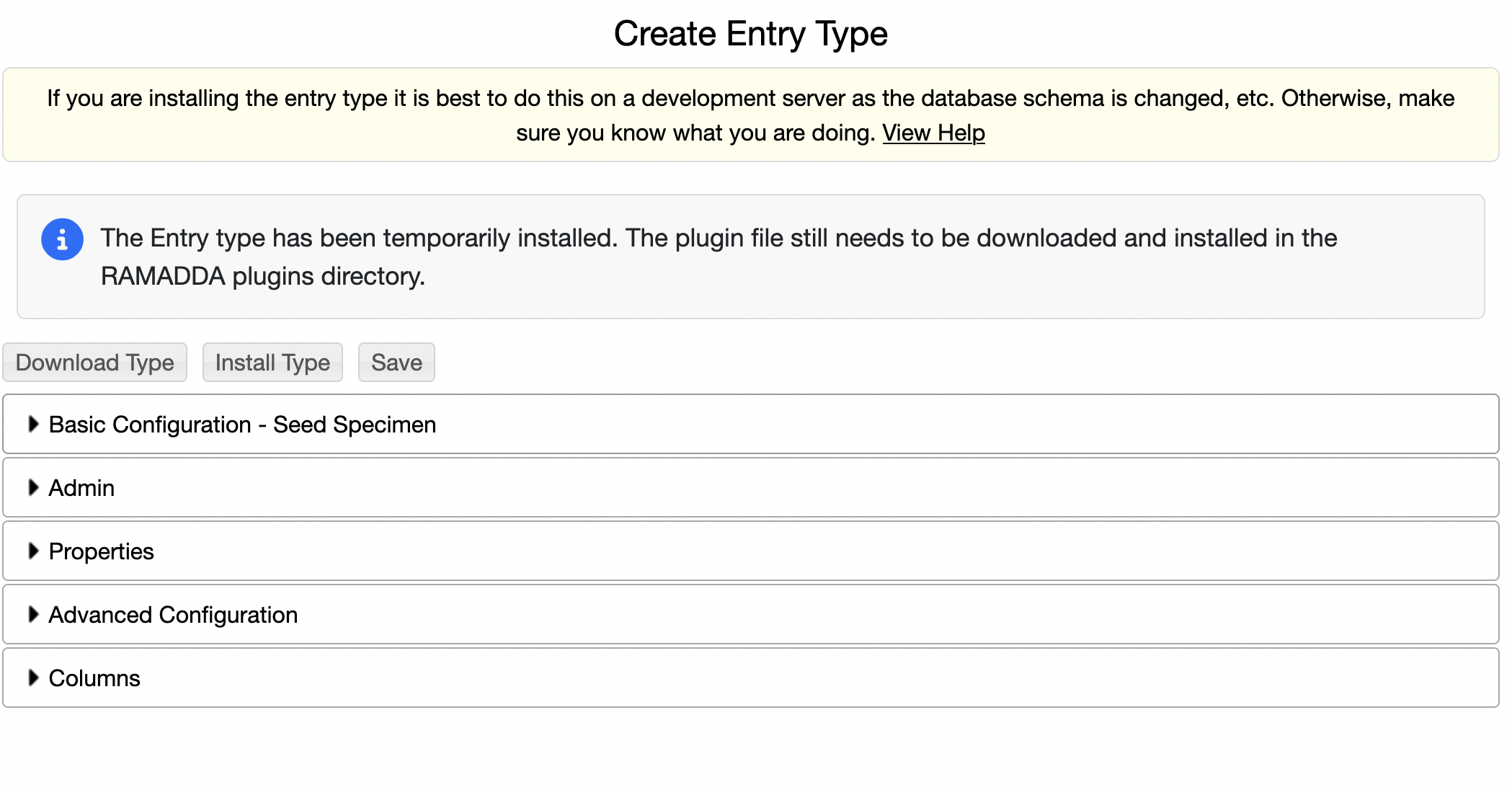The width and height of the screenshot is (1512, 790).
Task: Open the View Help link
Action: 933,133
